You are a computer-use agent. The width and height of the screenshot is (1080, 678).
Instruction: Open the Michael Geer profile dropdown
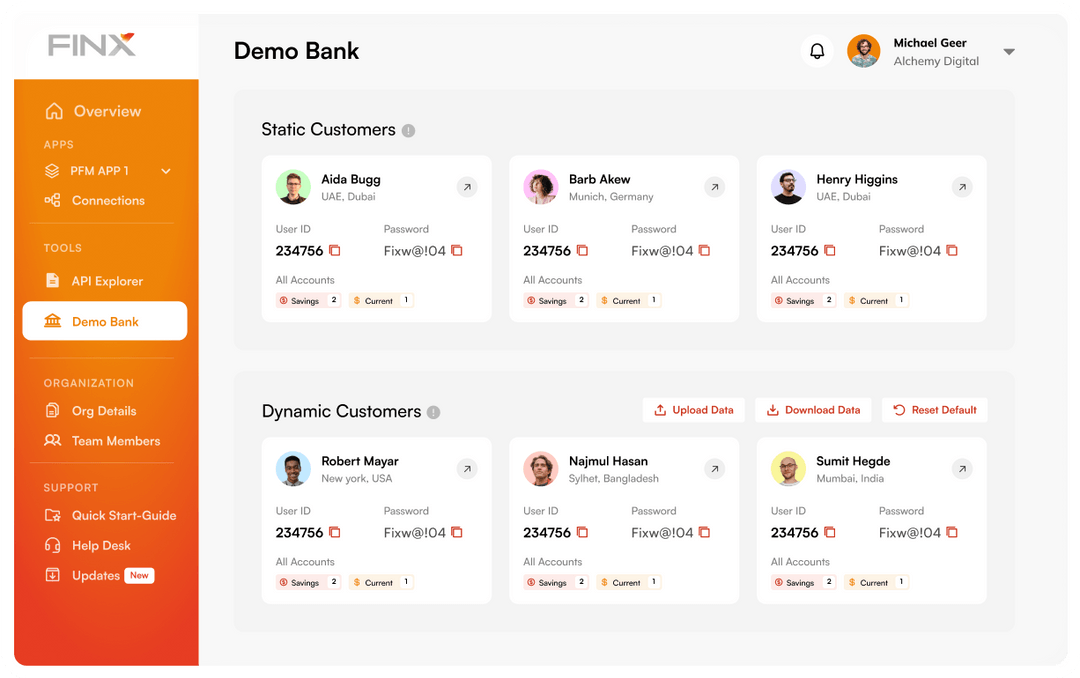point(1009,51)
